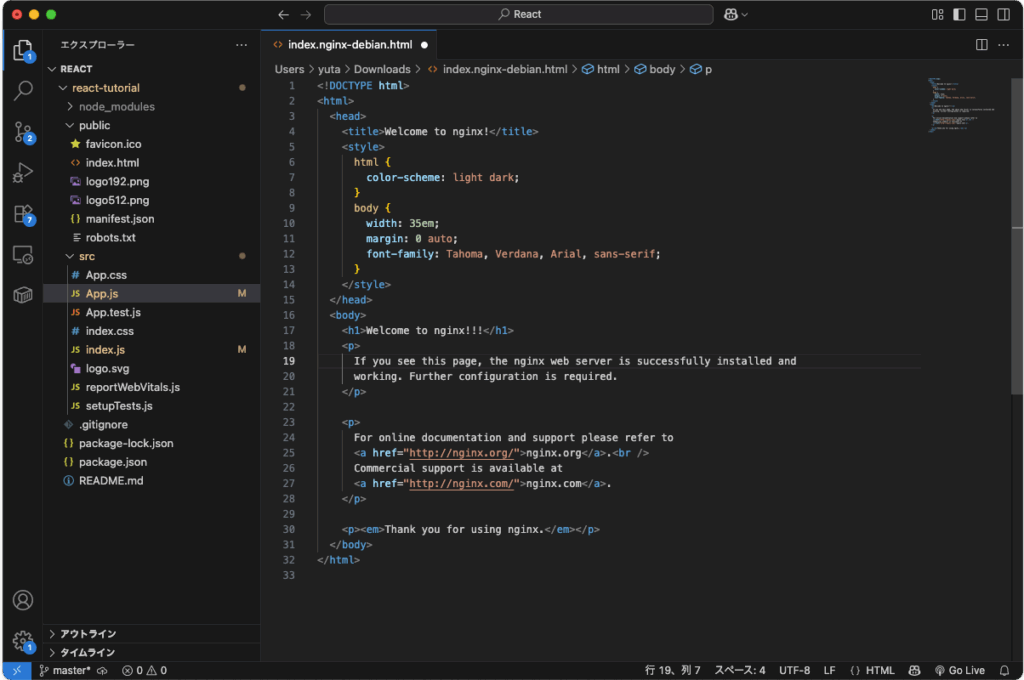Open .gitignore file
Screen dimensions: 1024x680
(152, 425)
